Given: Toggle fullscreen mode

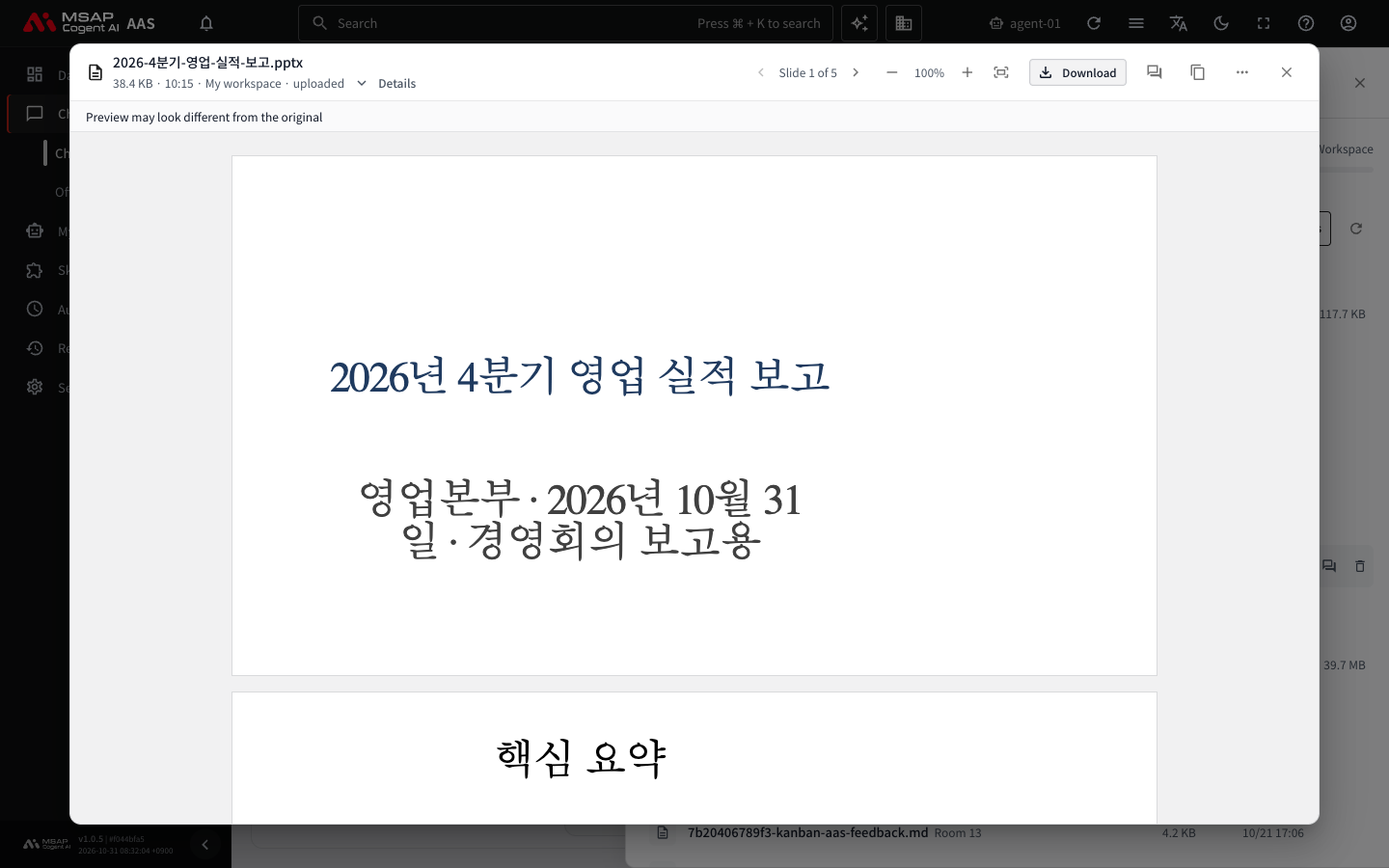Looking at the screenshot, I should pos(1264,23).
